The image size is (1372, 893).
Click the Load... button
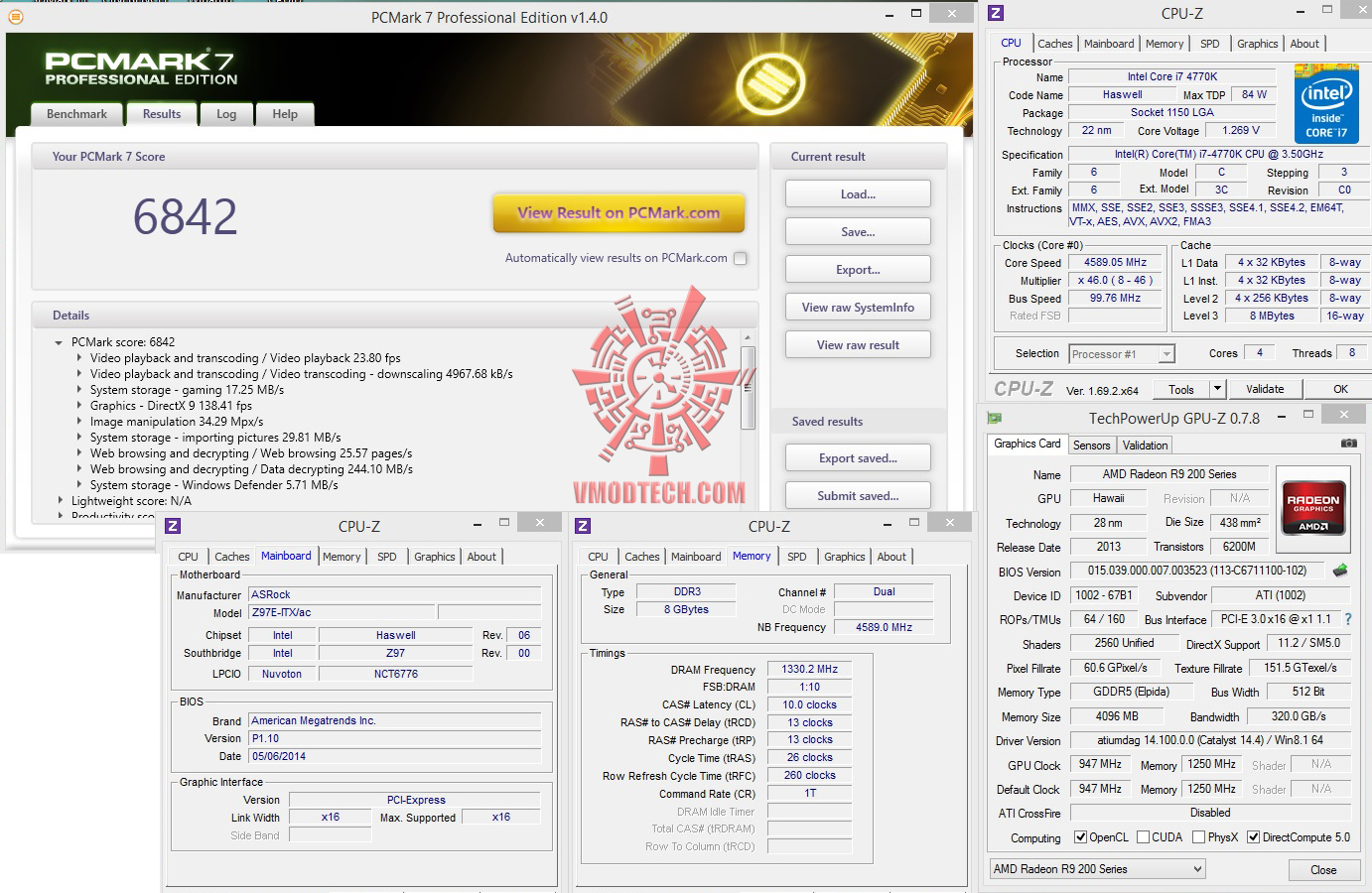(x=858, y=194)
